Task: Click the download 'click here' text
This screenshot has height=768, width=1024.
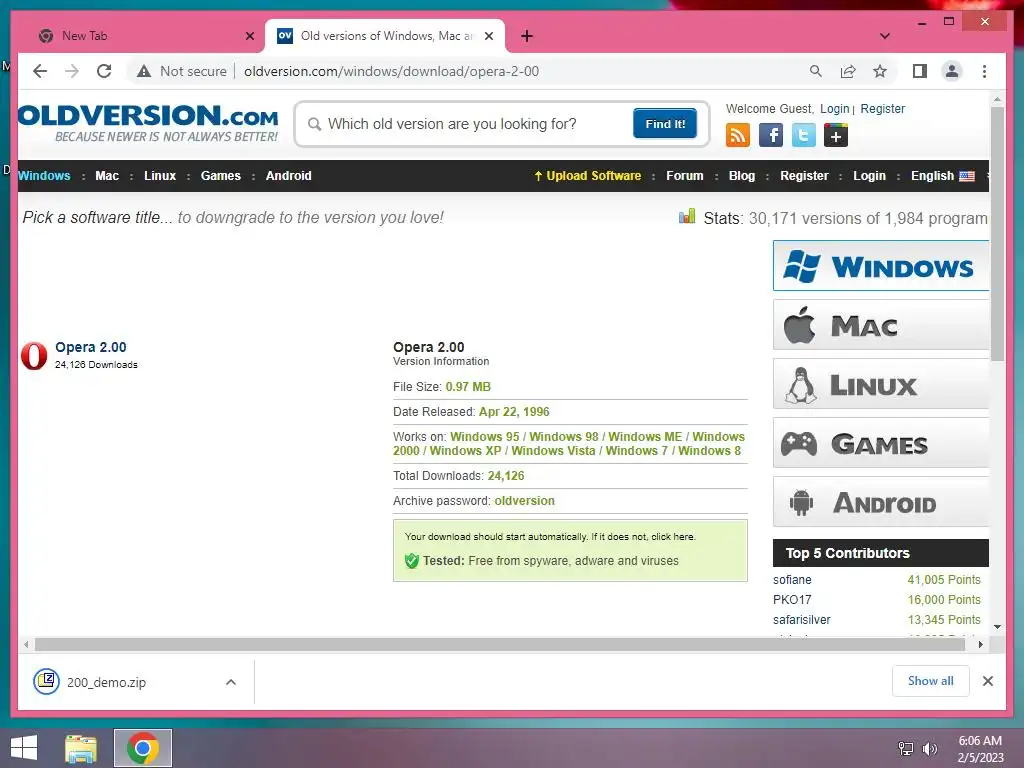Action: [672, 536]
